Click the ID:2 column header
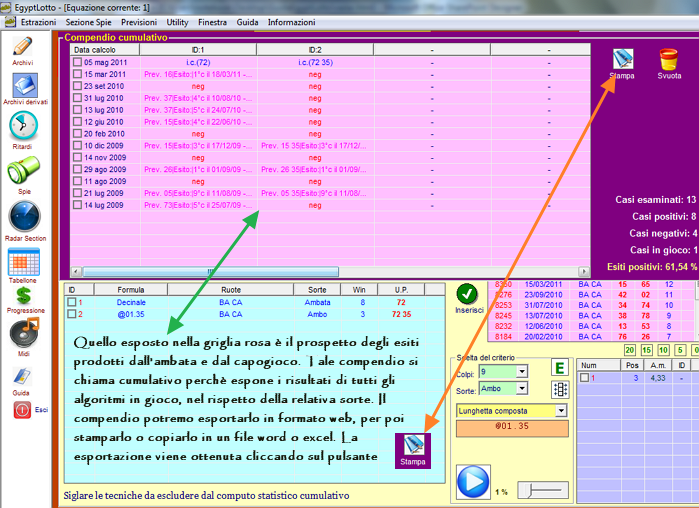This screenshot has height=508, width=699. pos(315,50)
